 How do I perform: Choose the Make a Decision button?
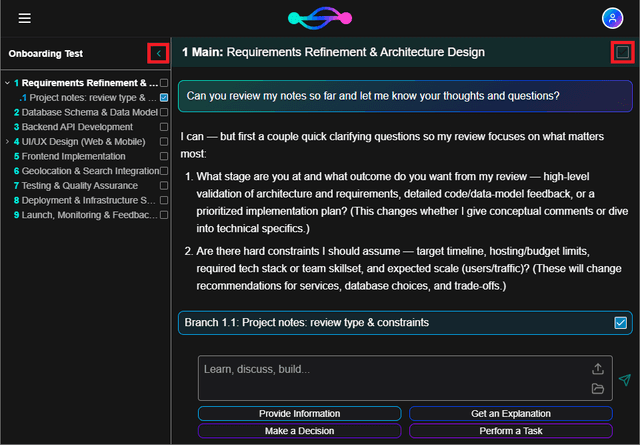pyautogui.click(x=299, y=431)
